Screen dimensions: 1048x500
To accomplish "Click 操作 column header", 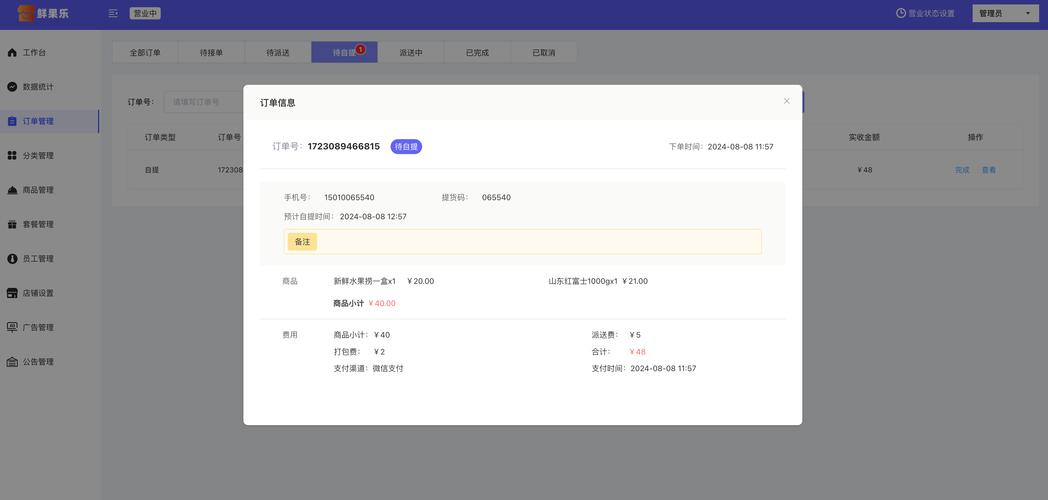I will [976, 137].
